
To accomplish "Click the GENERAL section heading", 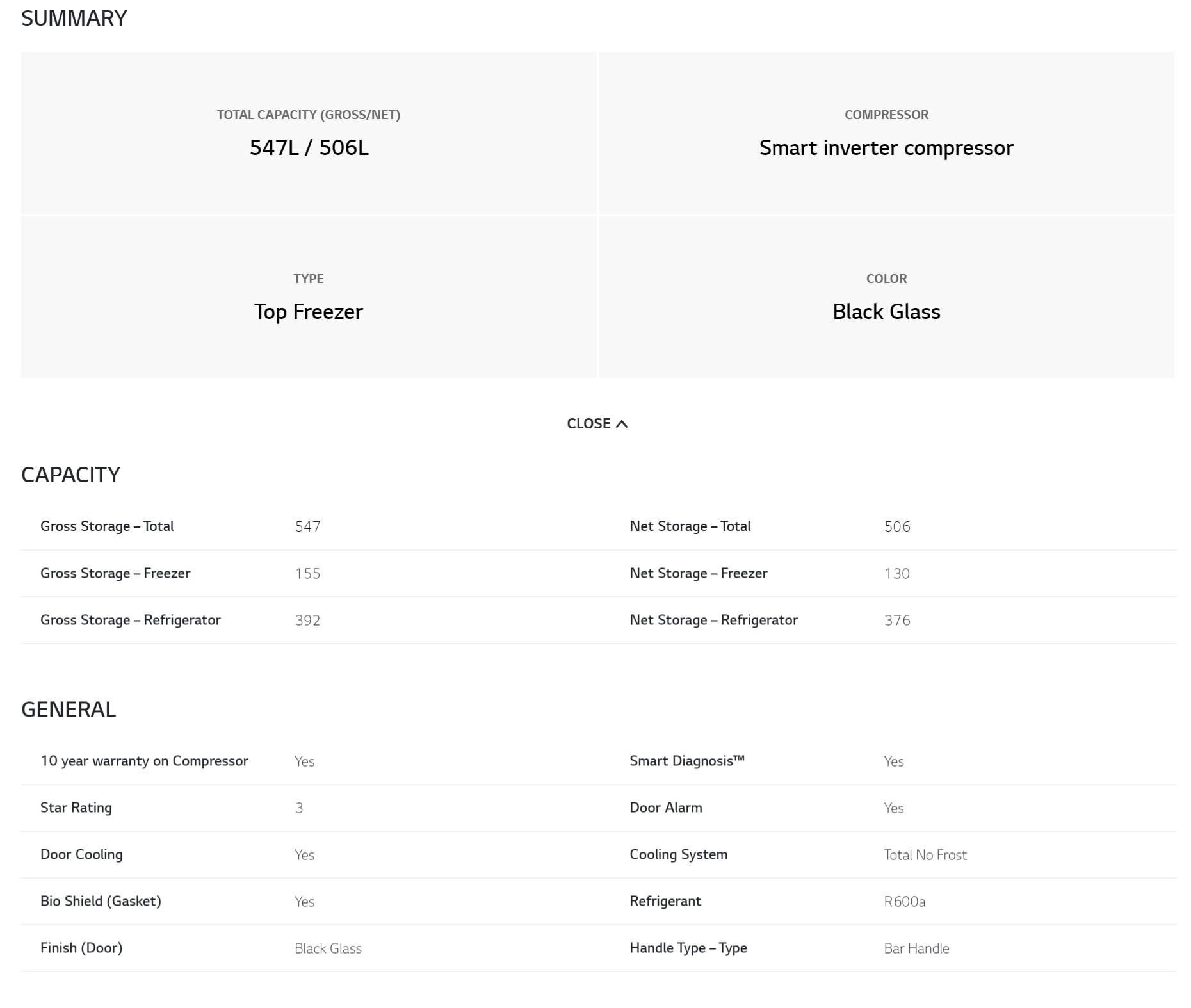I will [x=69, y=710].
